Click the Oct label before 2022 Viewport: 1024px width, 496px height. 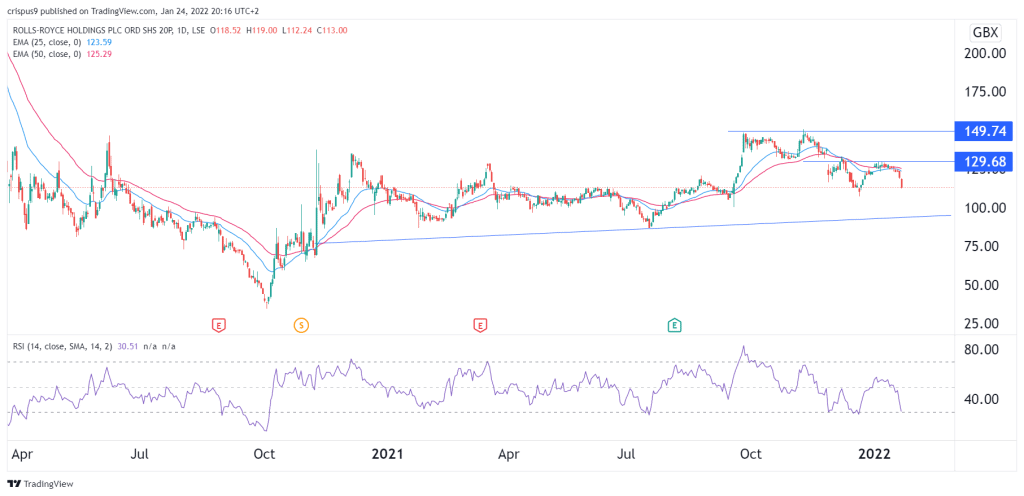point(753,455)
